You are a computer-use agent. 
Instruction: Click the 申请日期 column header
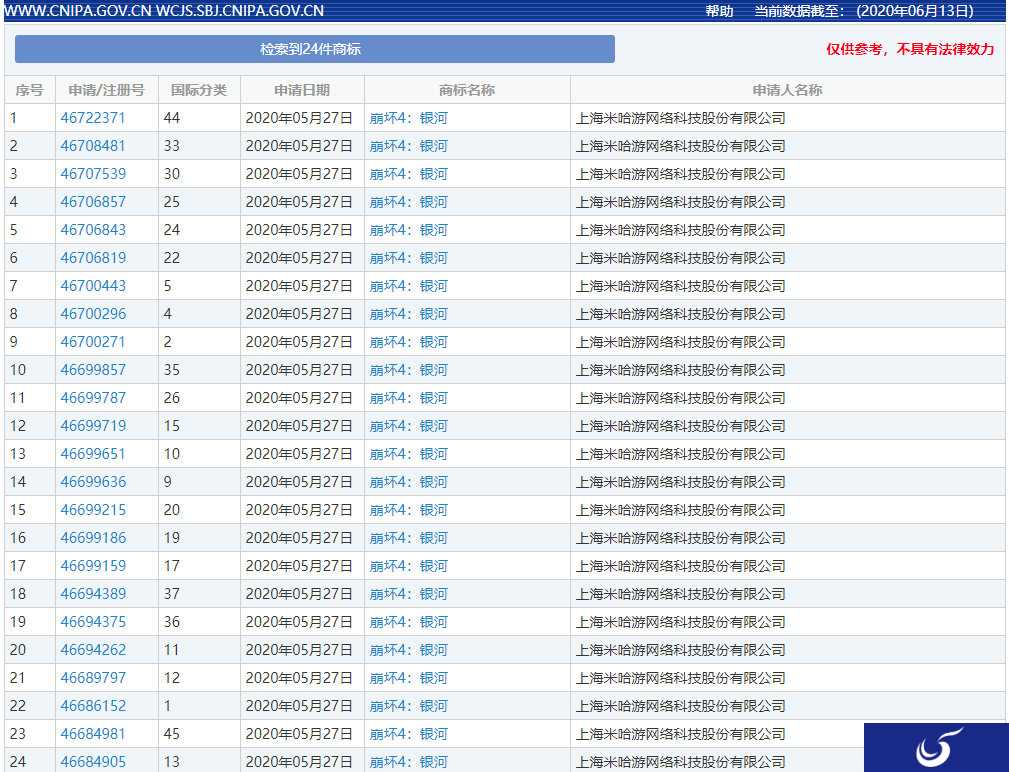coord(302,90)
